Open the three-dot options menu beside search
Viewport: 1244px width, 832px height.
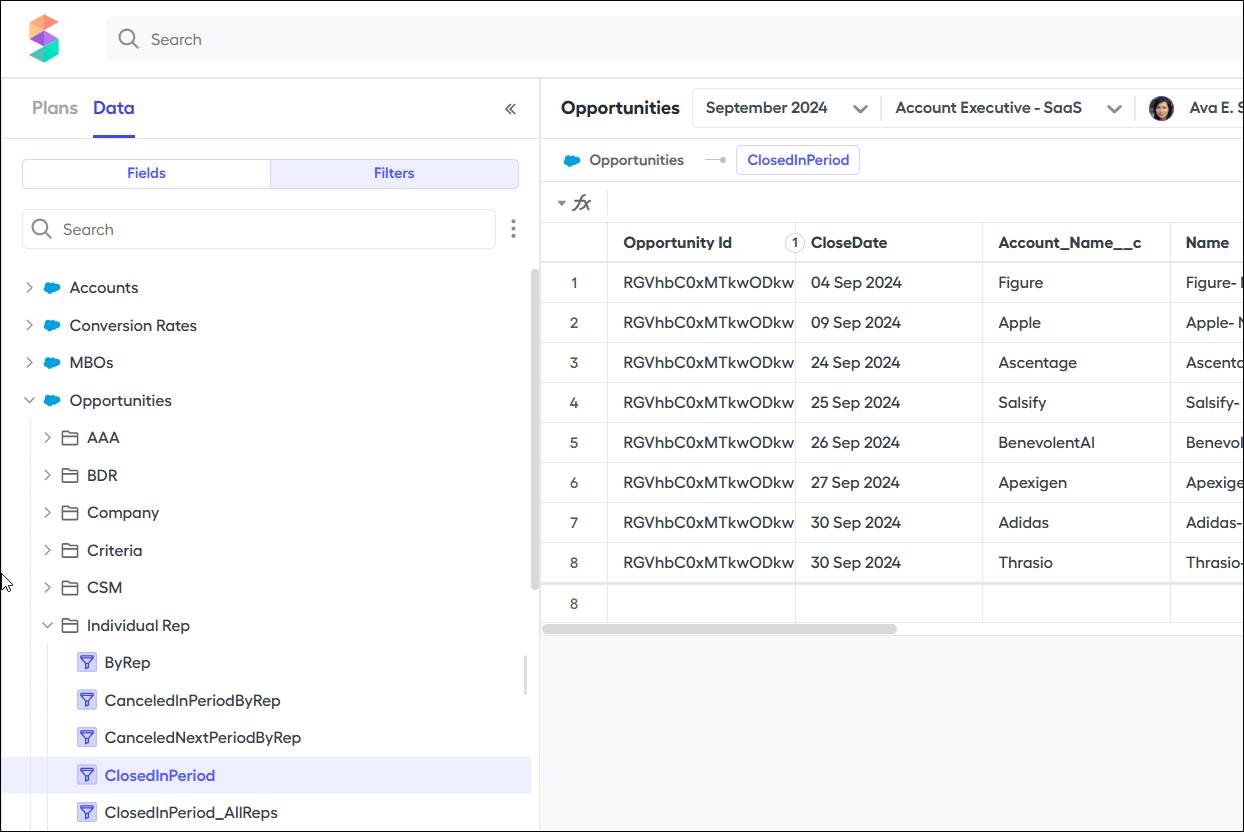point(513,229)
